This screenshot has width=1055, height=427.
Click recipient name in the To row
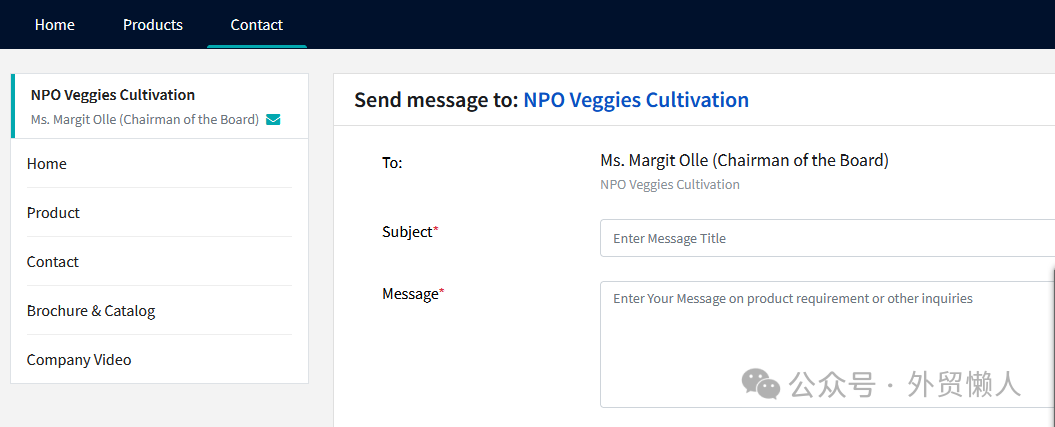744,160
